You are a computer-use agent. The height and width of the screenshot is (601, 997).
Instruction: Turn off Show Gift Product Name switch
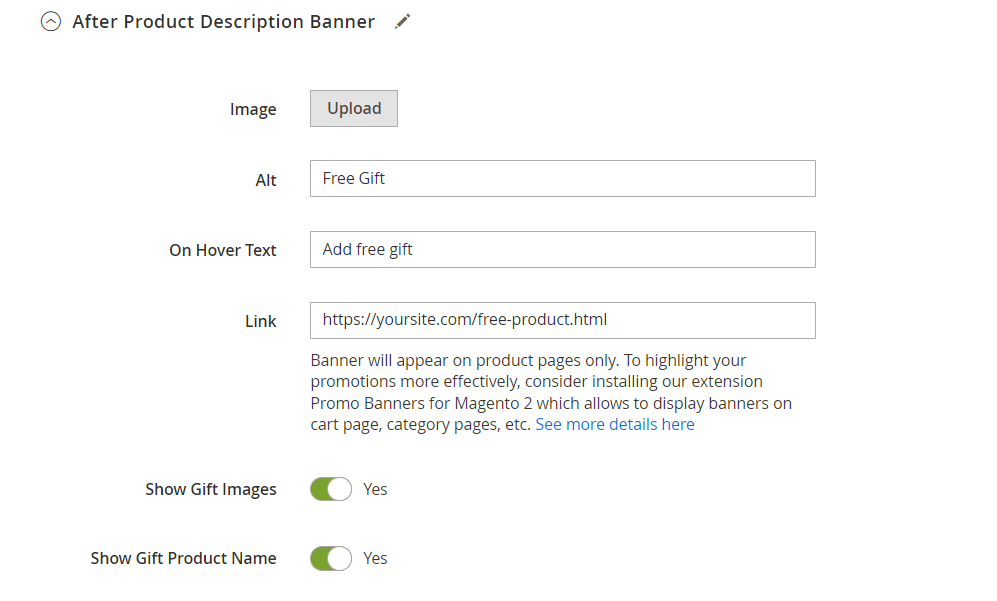pos(331,558)
